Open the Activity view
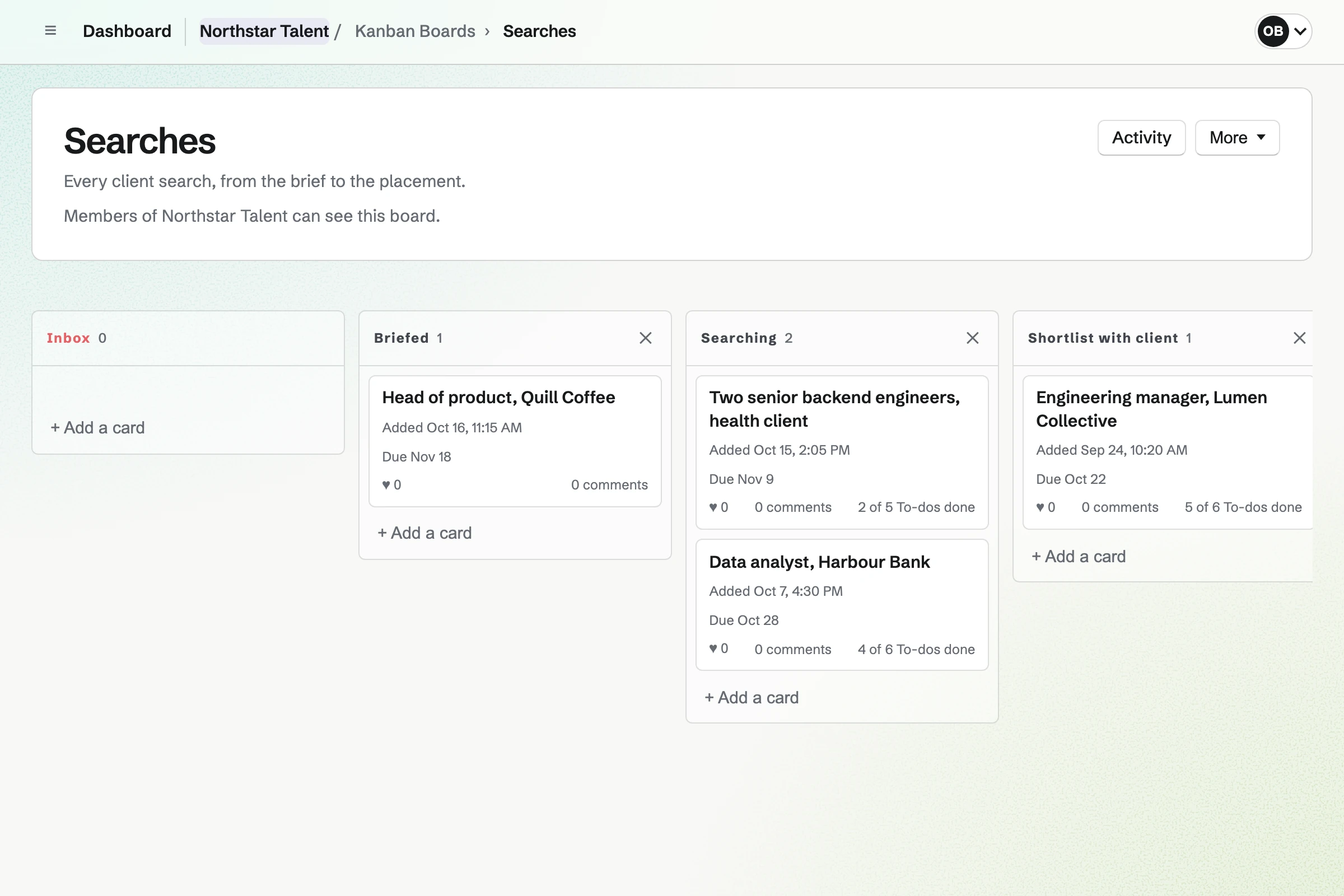The width and height of the screenshot is (1344, 896). 1141,138
